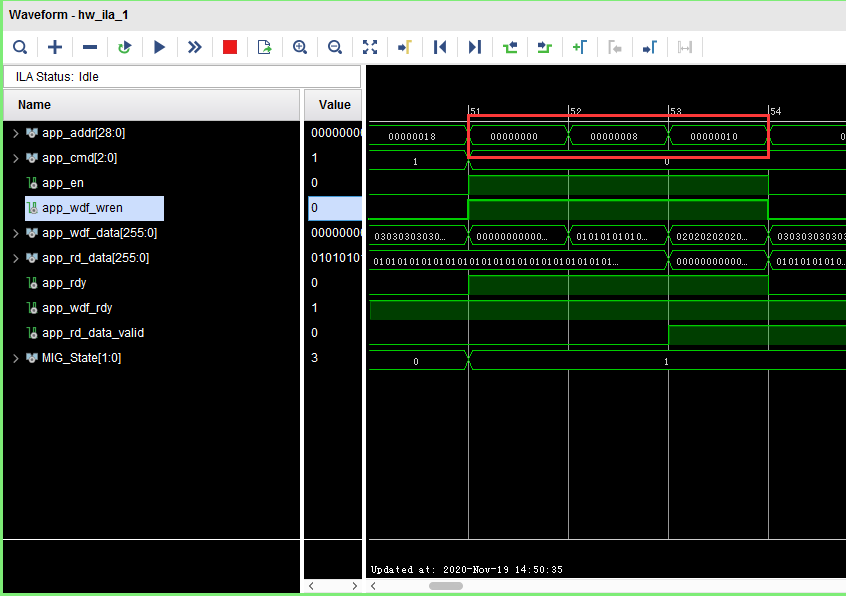Jump to the first sample
The image size is (846, 596).
[440, 47]
